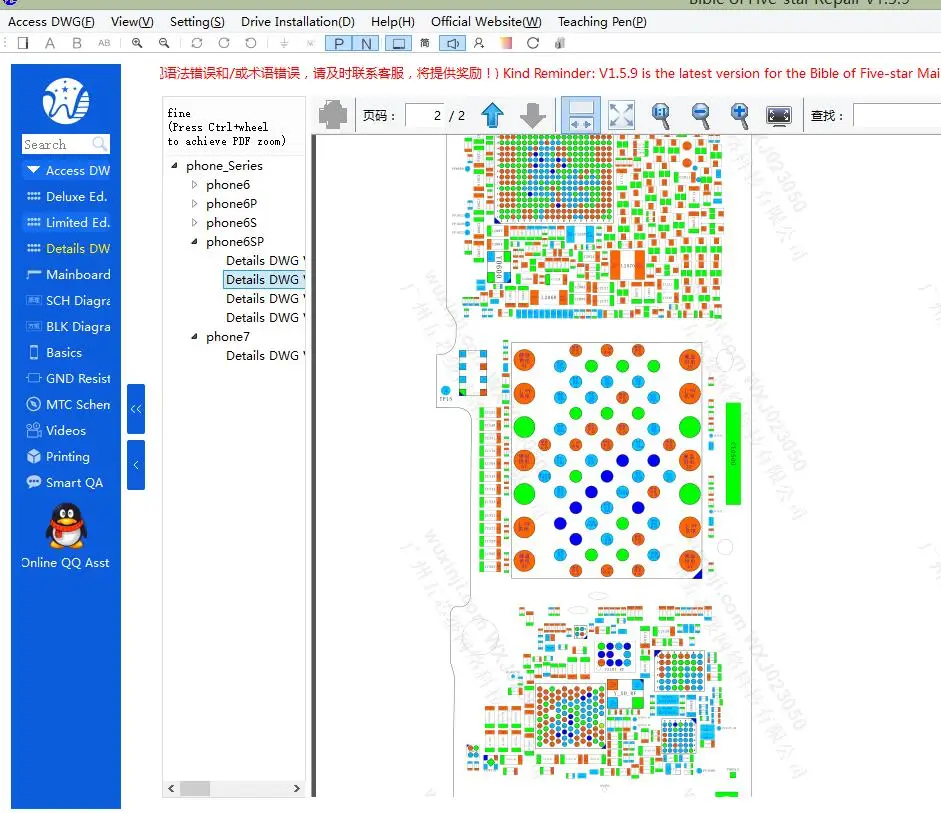Click the 'AB' toolbar icon
This screenshot has height=813, width=941.
pyautogui.click(x=104, y=43)
